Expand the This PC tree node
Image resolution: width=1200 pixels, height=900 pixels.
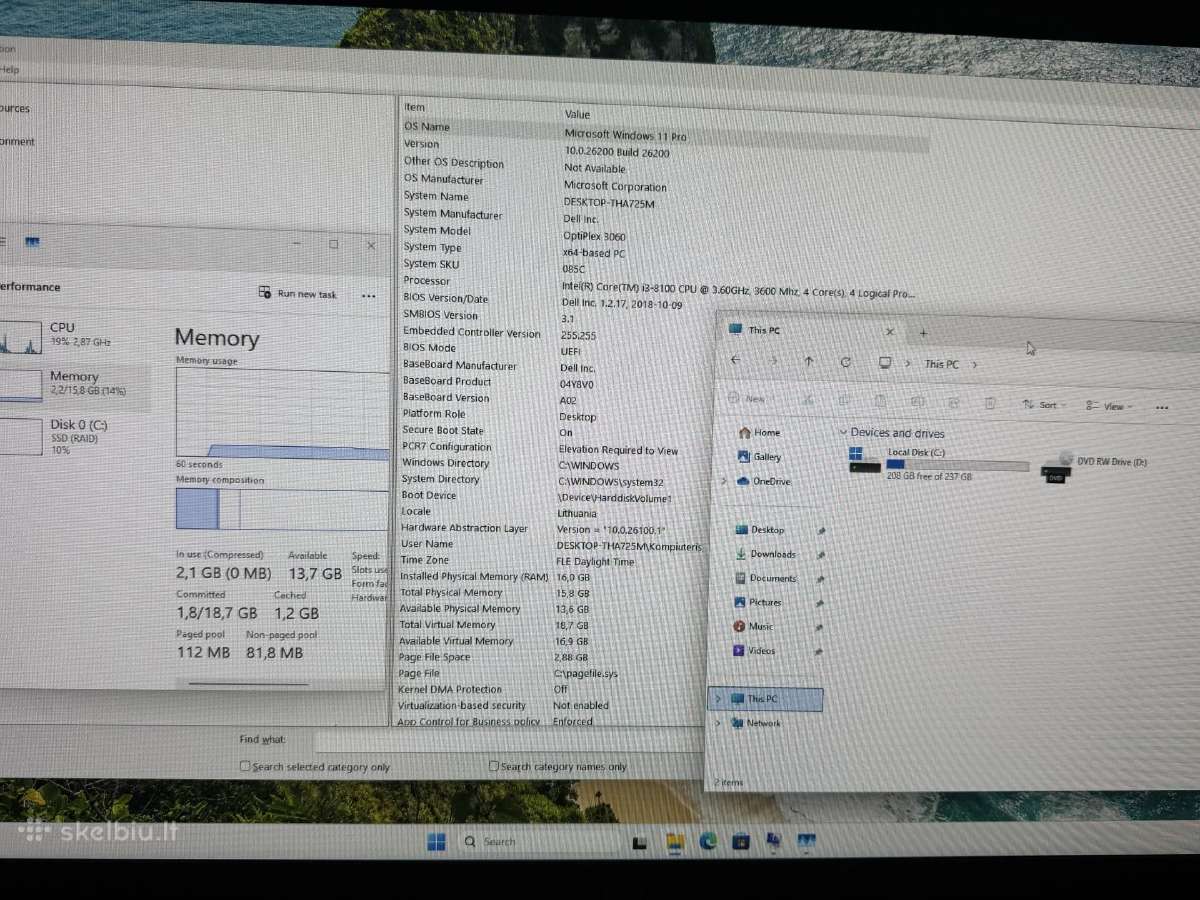click(x=719, y=698)
